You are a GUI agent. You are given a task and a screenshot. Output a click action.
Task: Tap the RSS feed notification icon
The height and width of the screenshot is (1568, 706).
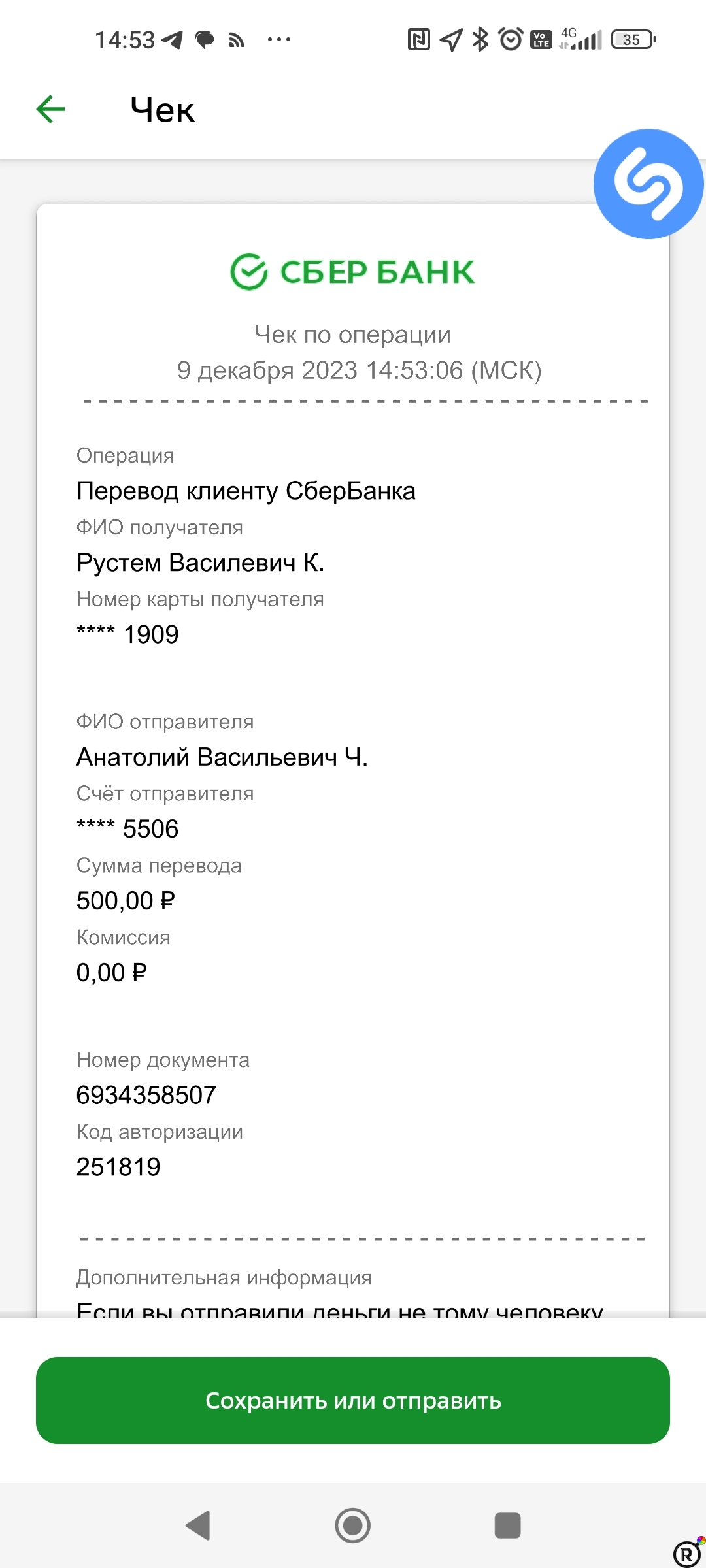coord(235,40)
